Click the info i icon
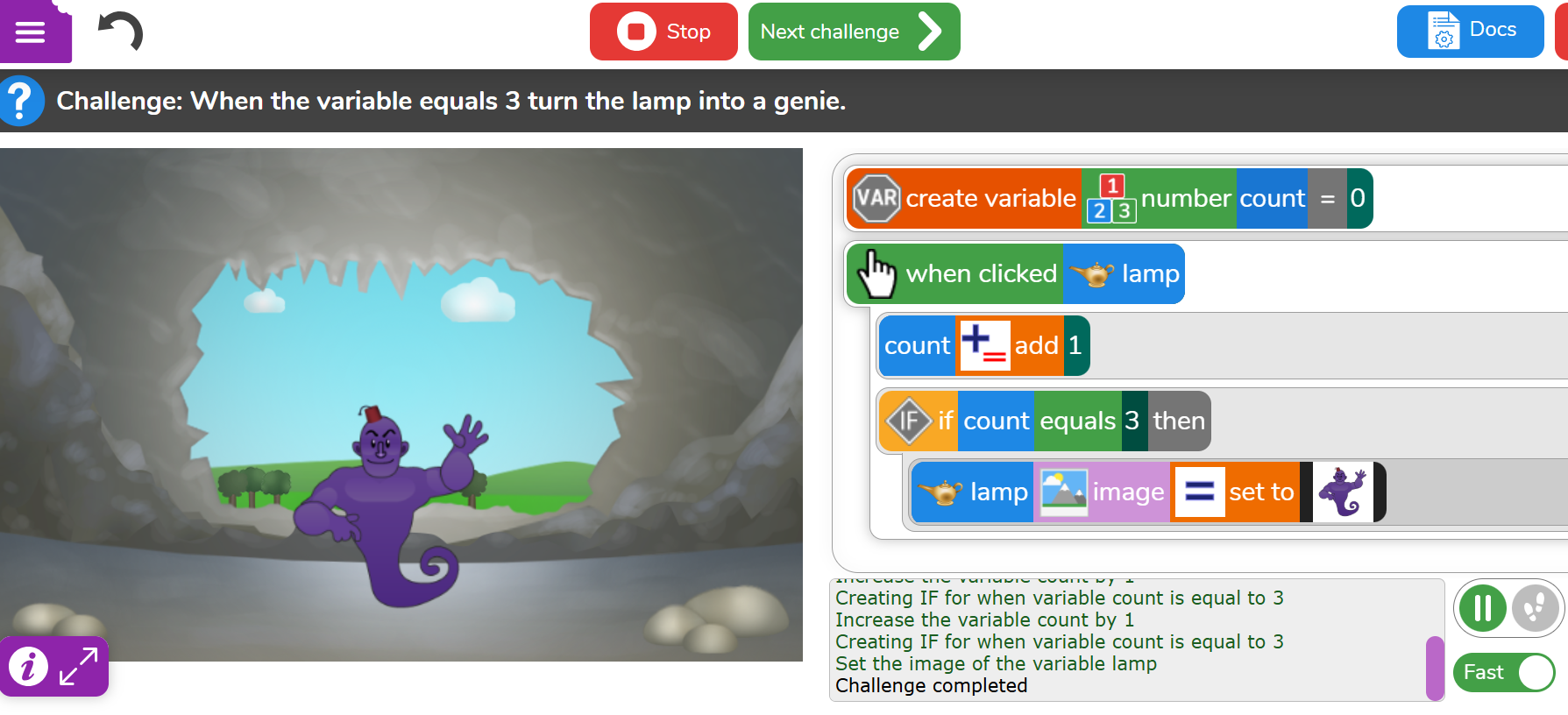Screen dimensions: 1568x715 coord(28,667)
